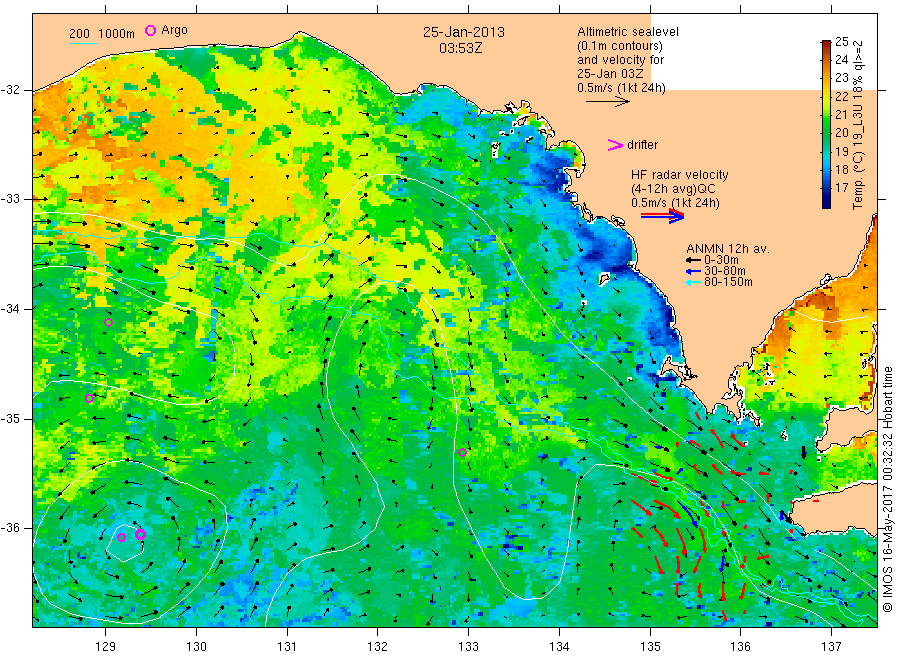Click the 131 longitude axis label

click(x=287, y=647)
